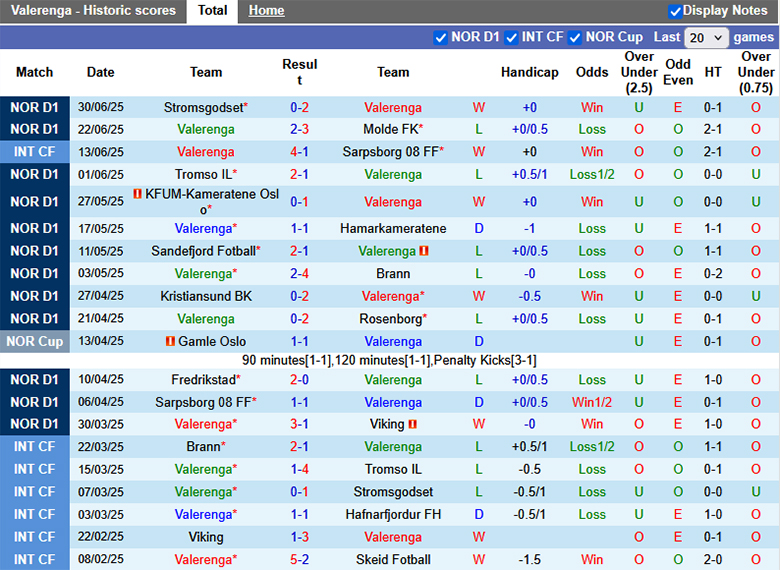Click the 2-0 half-time score on 08/02/25
Viewport: 780px width, 570px height.
tap(713, 560)
